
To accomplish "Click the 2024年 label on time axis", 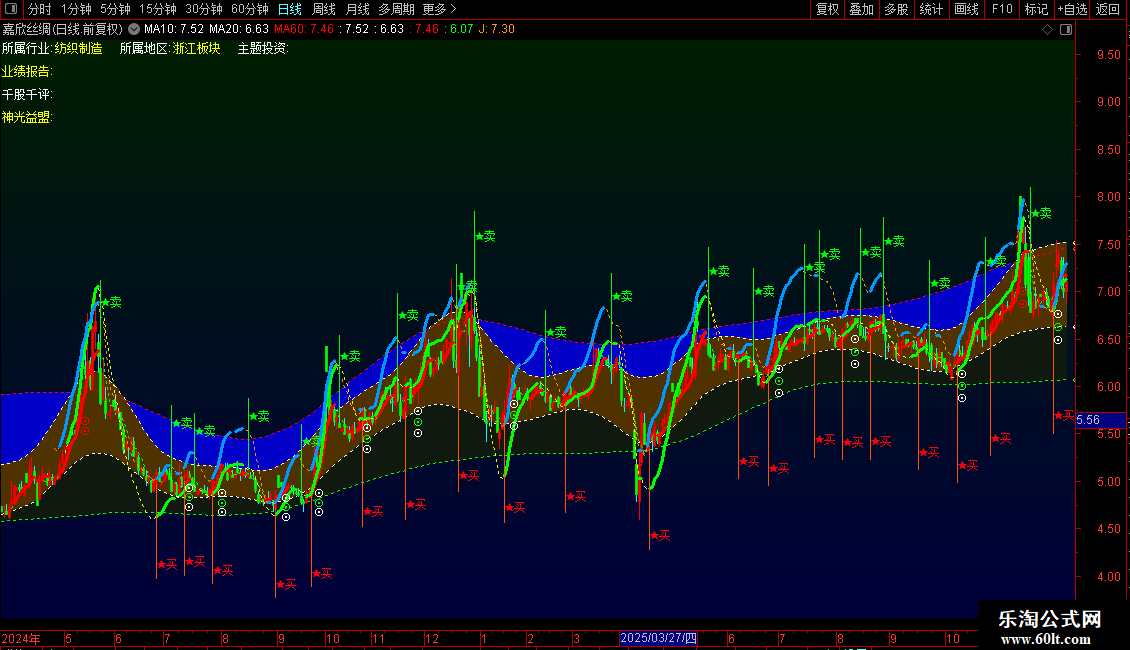I will 21,638.
